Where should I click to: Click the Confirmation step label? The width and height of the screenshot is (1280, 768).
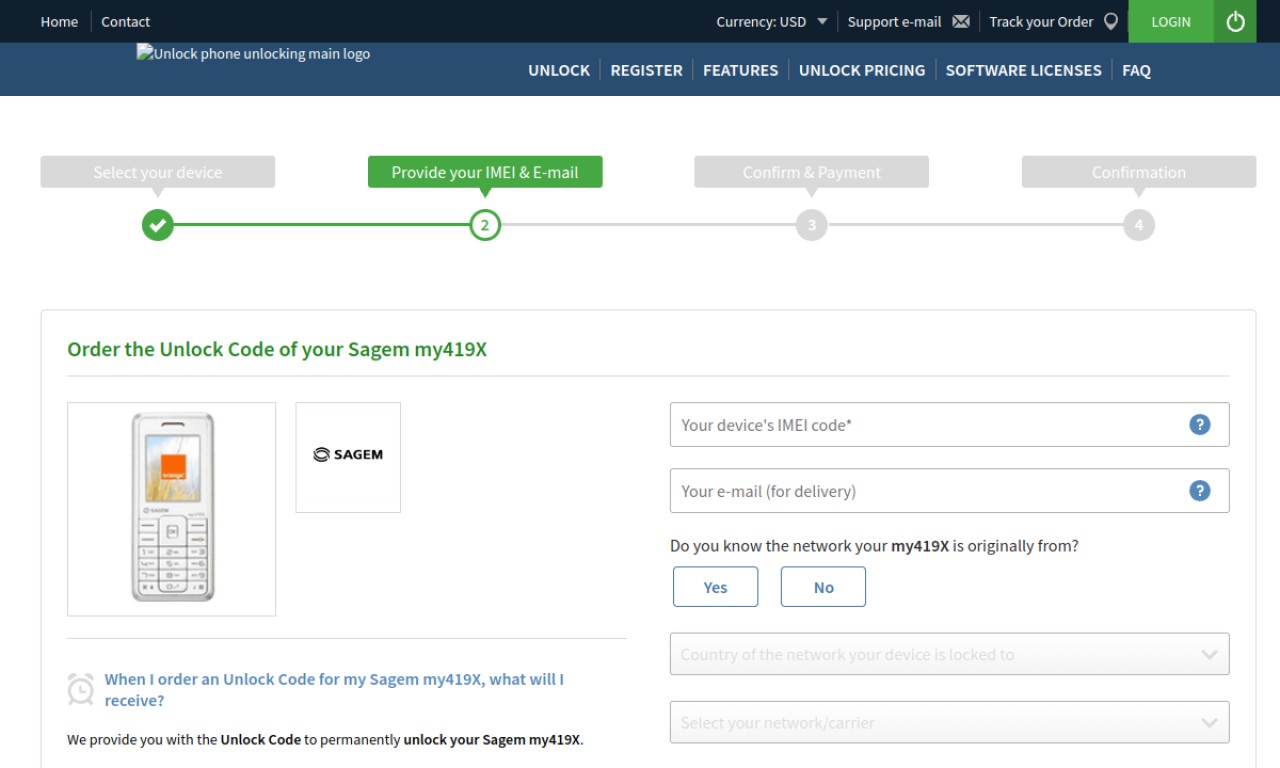pyautogui.click(x=1139, y=172)
